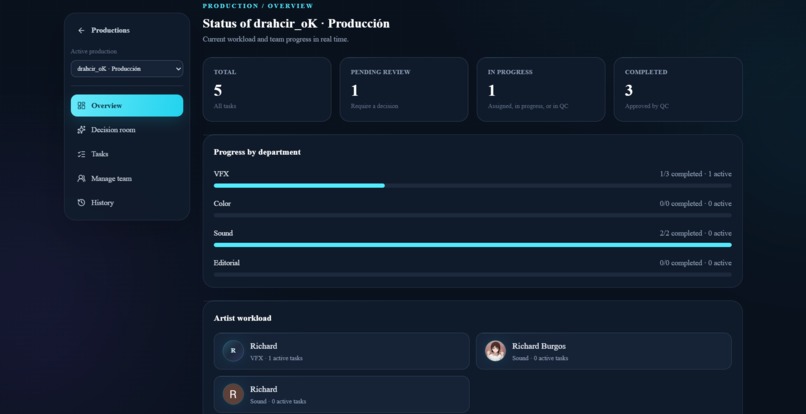Screen dimensions: 806x414
Task: Open the Manage team section
Action: click(x=127, y=178)
